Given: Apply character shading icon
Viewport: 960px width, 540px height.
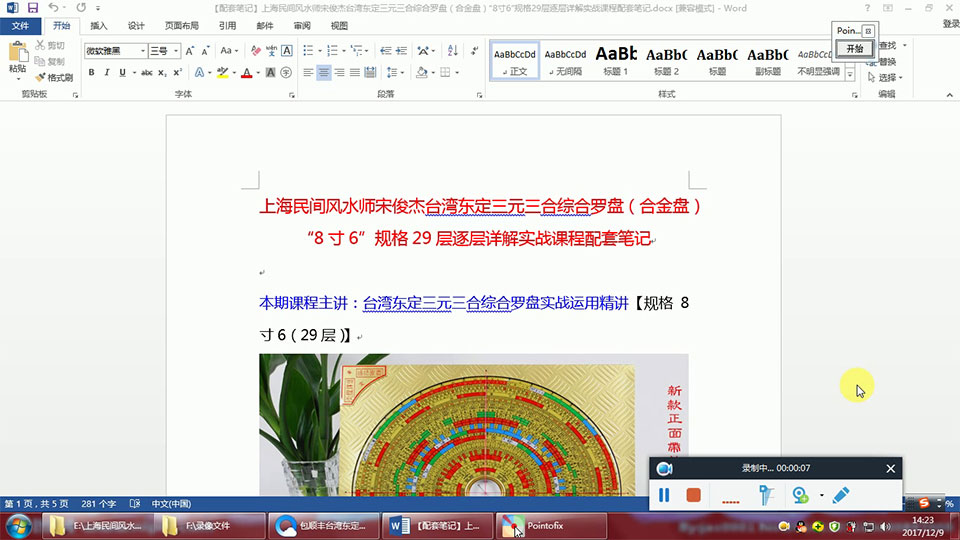Looking at the screenshot, I should pos(270,73).
